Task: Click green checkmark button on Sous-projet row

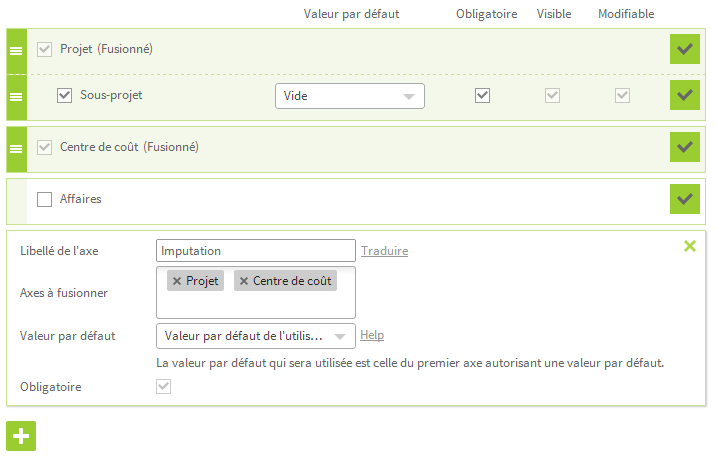Action: 684,95
